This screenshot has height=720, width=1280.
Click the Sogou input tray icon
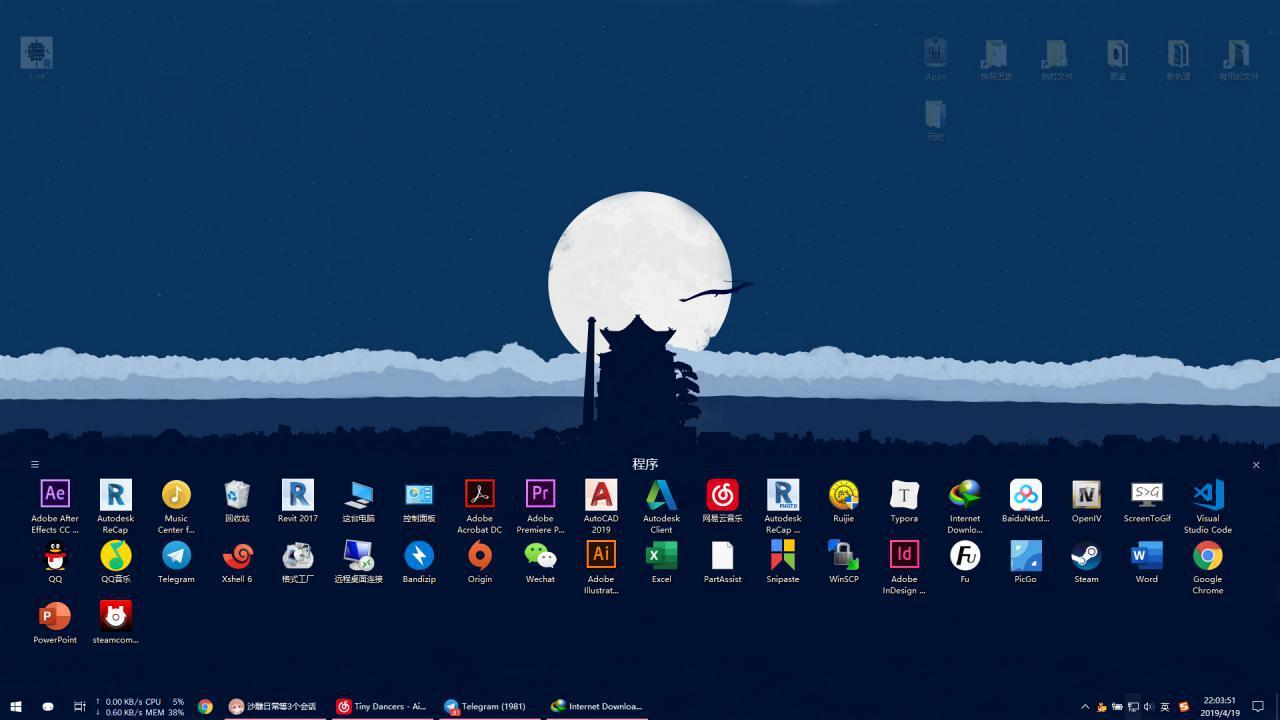[x=1184, y=706]
